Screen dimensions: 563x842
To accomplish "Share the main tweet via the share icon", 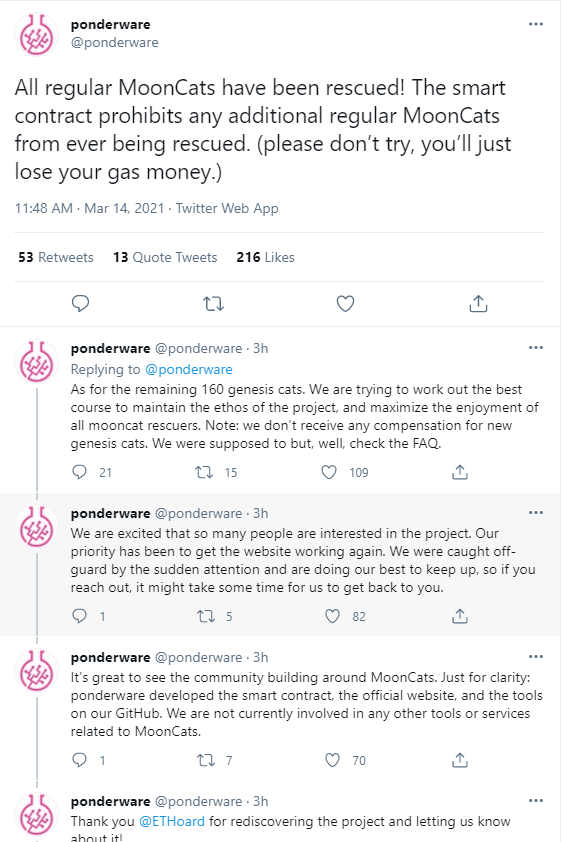I will click(x=478, y=303).
